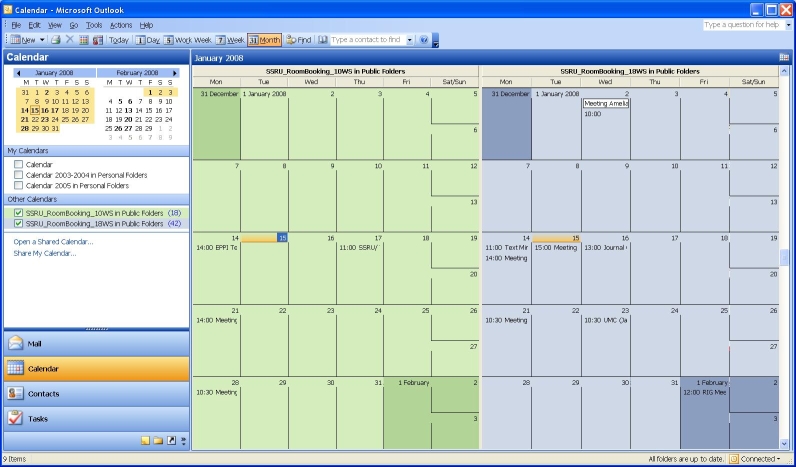Open Connected status dropdown in status bar
This screenshot has width=796, height=467.
pyautogui.click(x=759, y=459)
